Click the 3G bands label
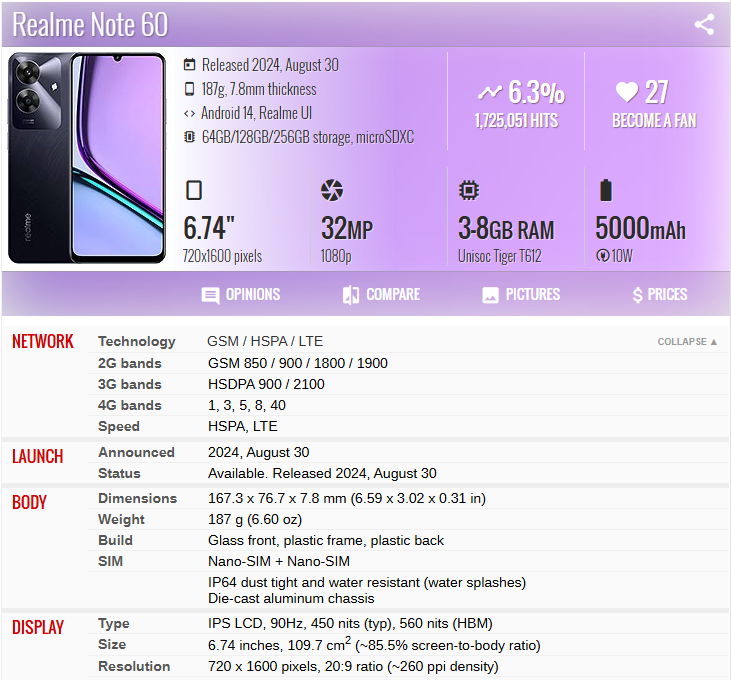731x680 pixels. 130,384
